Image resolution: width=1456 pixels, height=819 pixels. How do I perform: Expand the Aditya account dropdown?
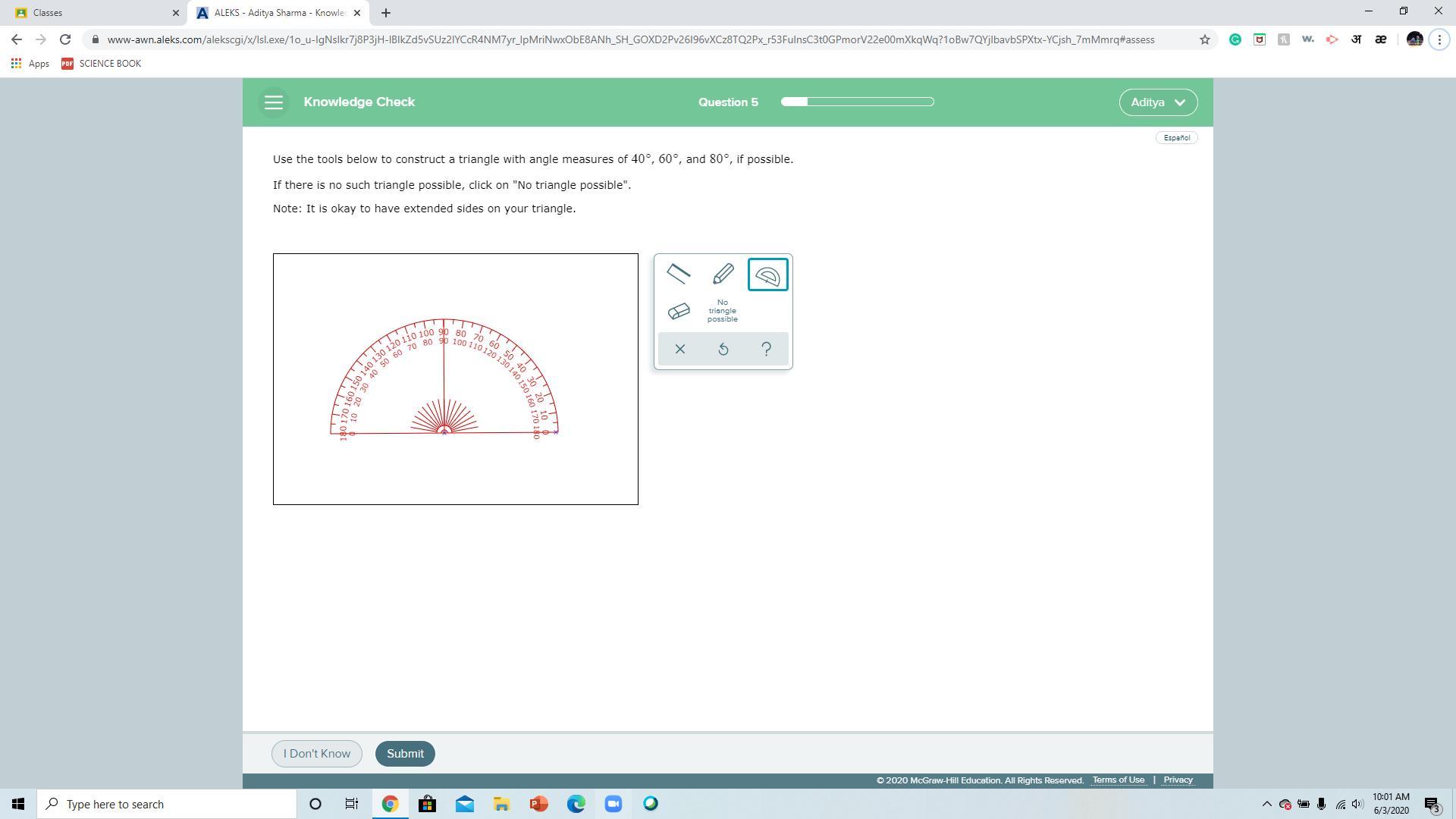tap(1157, 102)
